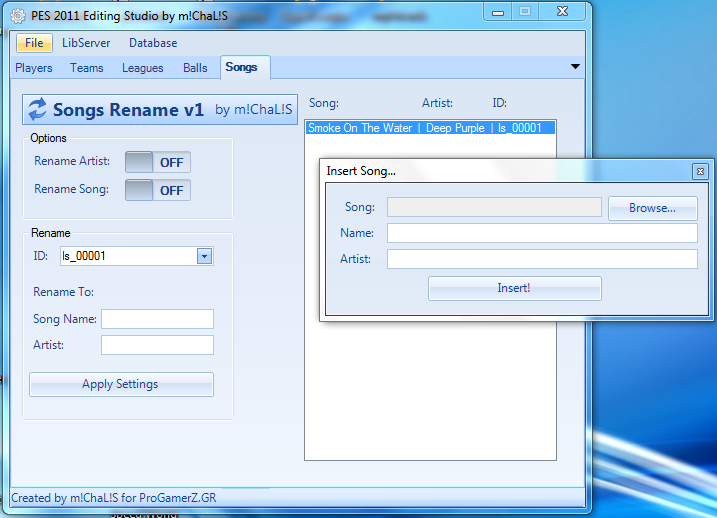
Task: Close the PES 2011 Editing Studio window
Action: click(x=562, y=11)
